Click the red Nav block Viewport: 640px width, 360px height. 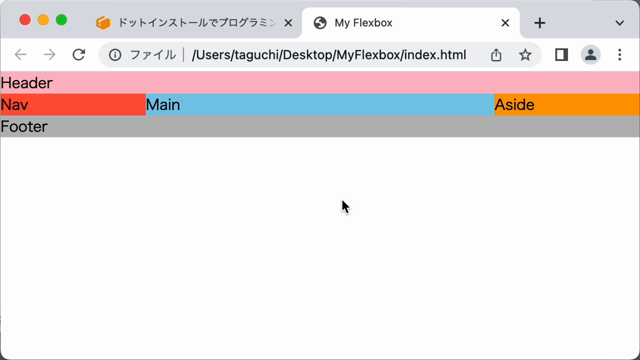[x=73, y=104]
